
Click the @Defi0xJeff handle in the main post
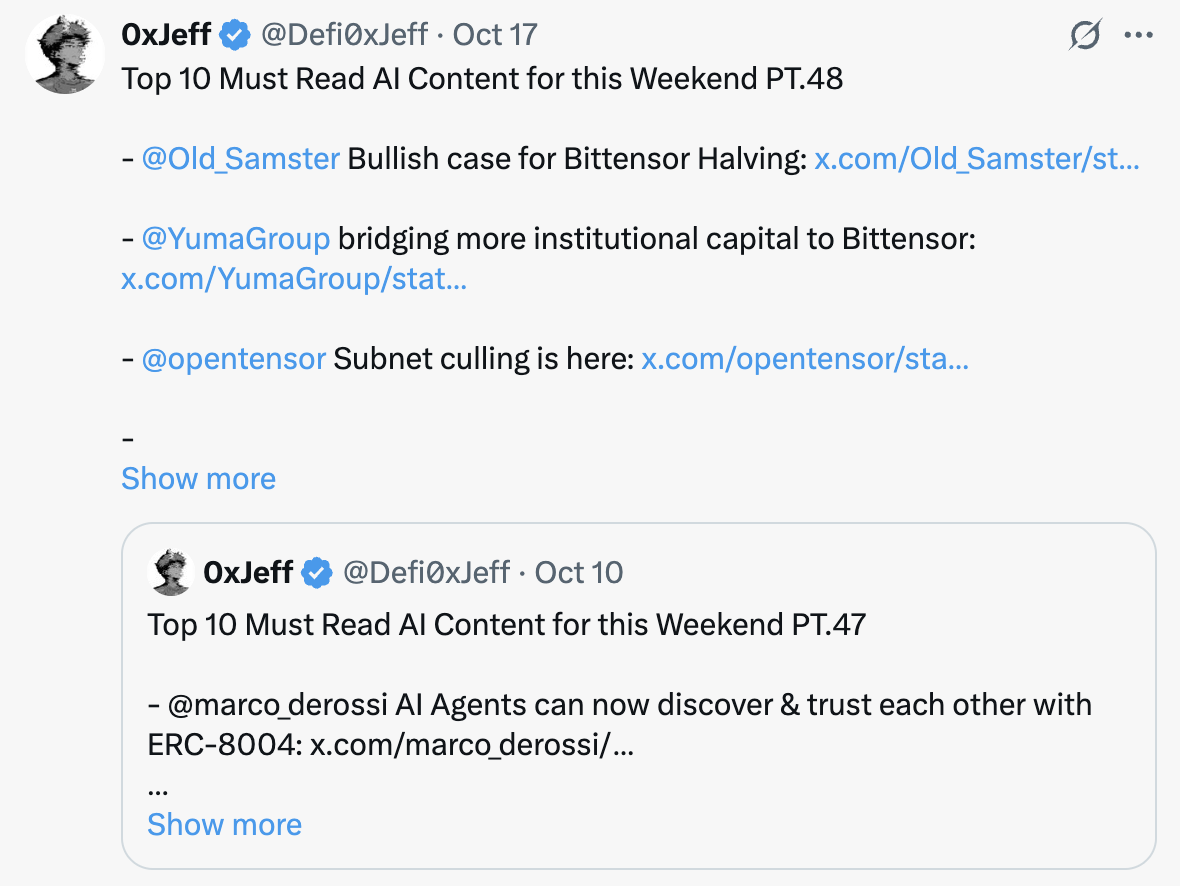(x=344, y=35)
